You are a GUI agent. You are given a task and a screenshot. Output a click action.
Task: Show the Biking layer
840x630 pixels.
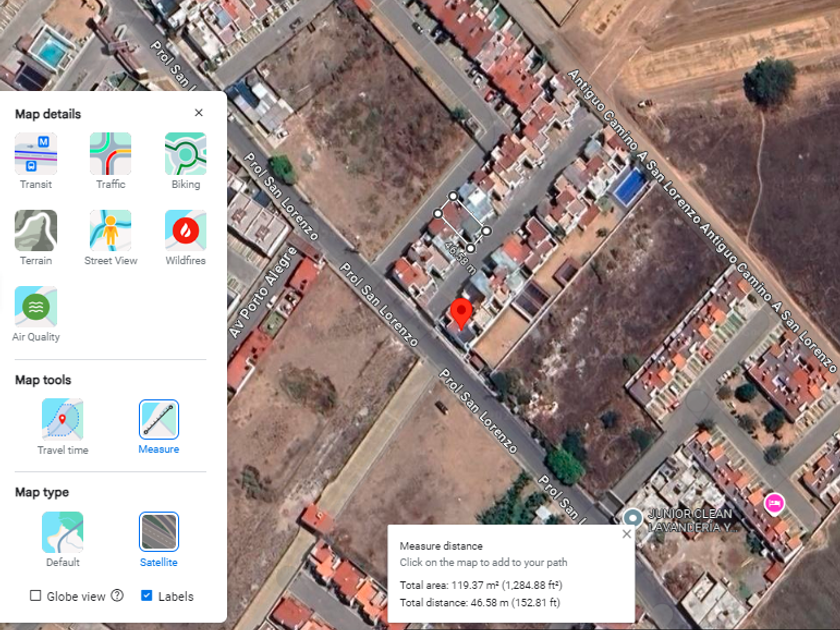185,154
